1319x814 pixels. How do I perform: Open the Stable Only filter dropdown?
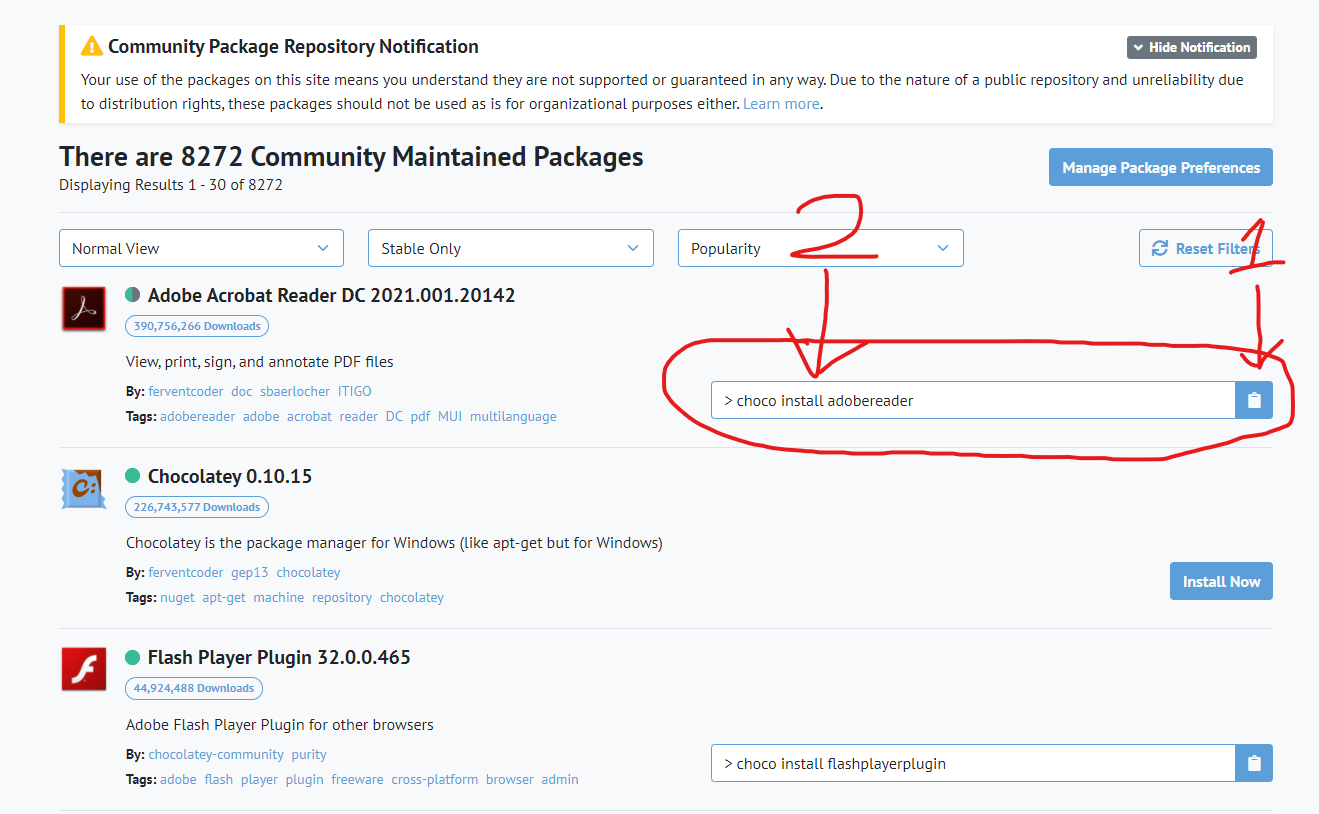point(511,248)
